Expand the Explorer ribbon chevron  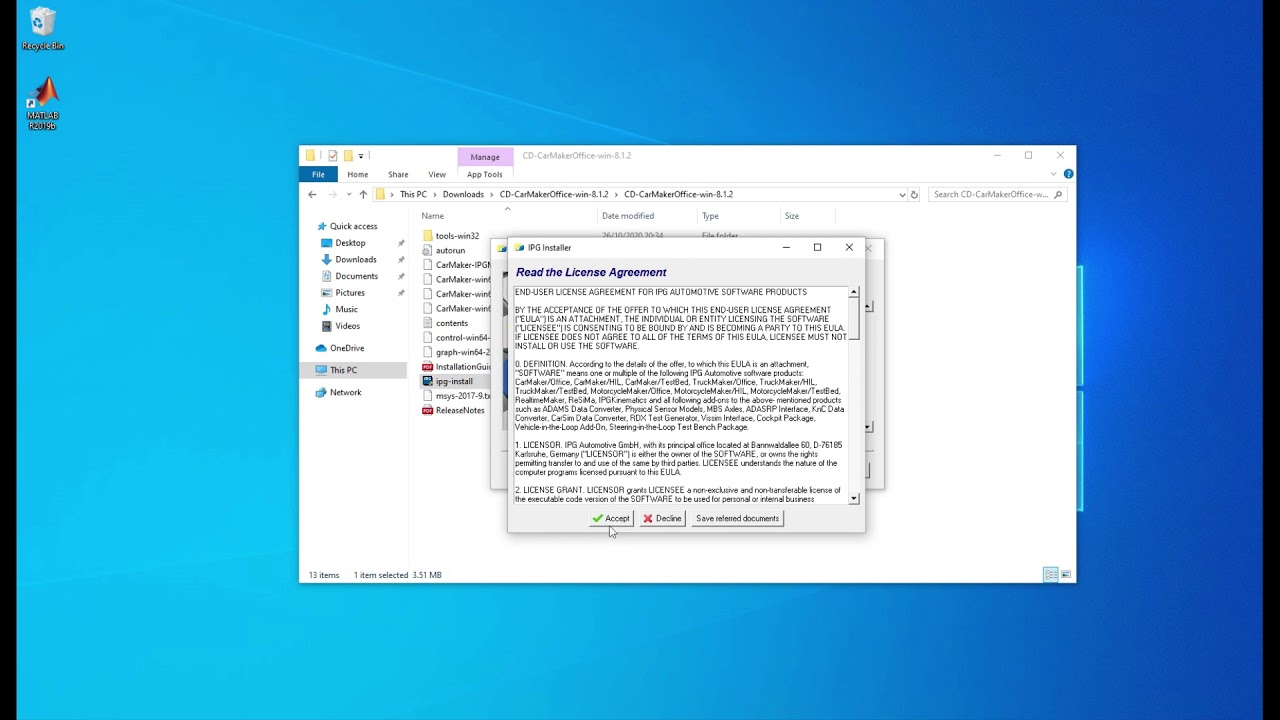pos(1053,174)
